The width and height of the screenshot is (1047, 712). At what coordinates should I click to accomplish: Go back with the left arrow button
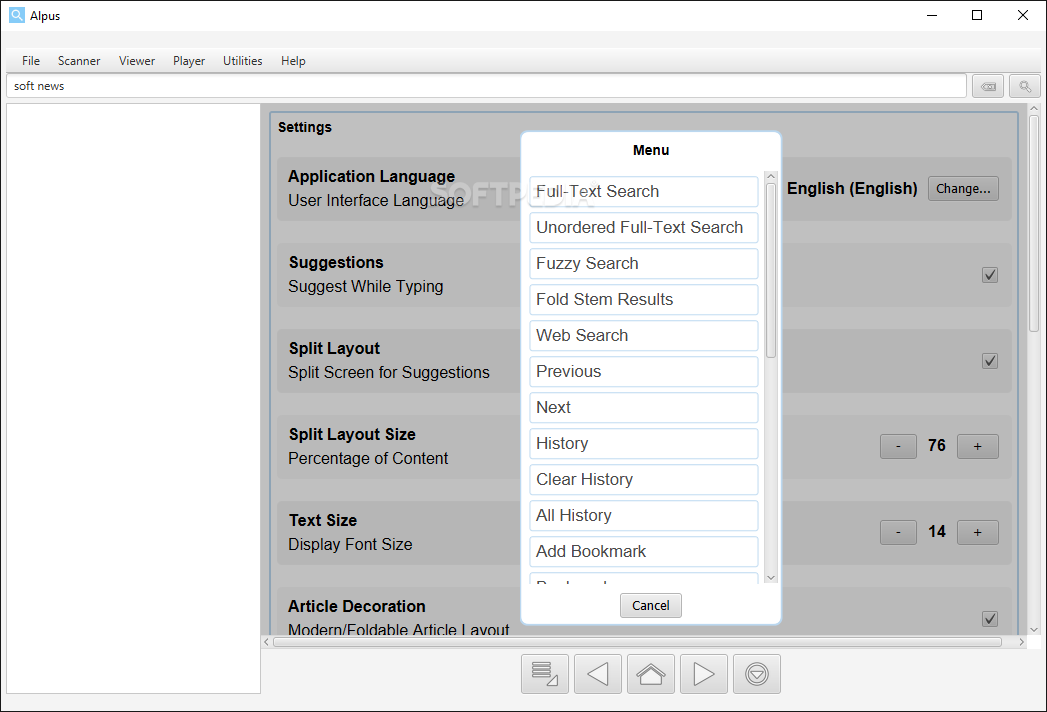click(598, 674)
